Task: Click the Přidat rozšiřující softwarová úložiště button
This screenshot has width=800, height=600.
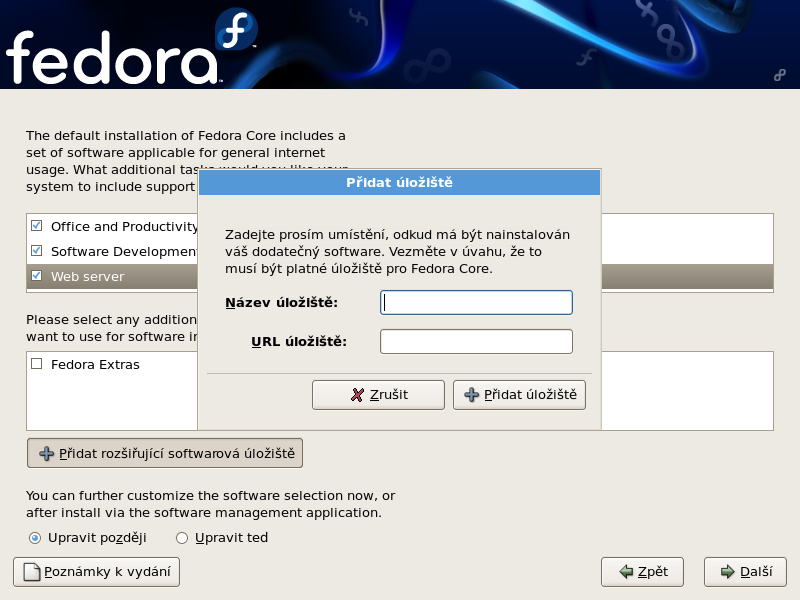Action: pos(165,453)
